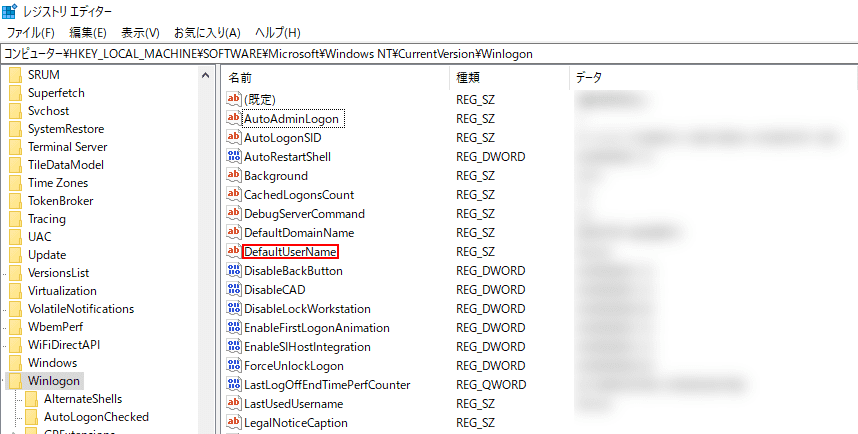Image resolution: width=858 pixels, height=434 pixels.
Task: Click the registry path address bar
Action: [x=429, y=54]
